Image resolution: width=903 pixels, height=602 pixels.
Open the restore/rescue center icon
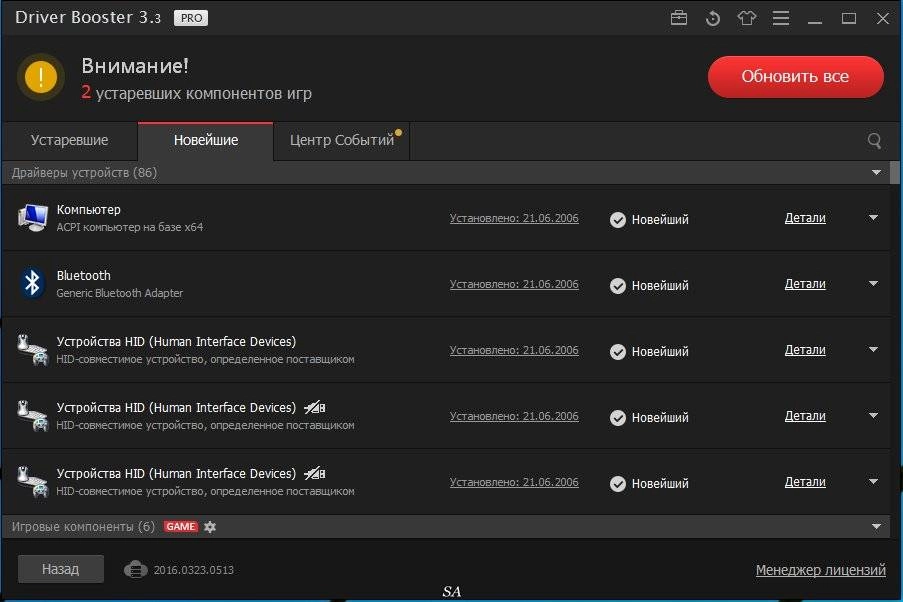(x=713, y=18)
